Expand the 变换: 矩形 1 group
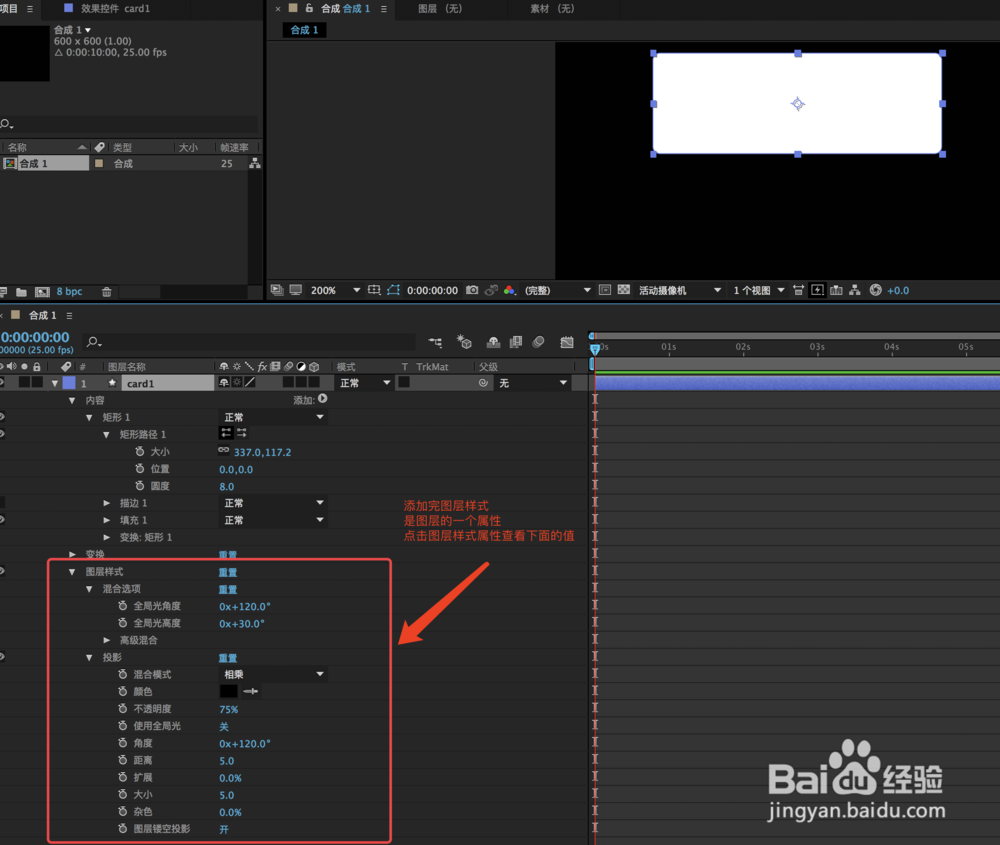 107,538
